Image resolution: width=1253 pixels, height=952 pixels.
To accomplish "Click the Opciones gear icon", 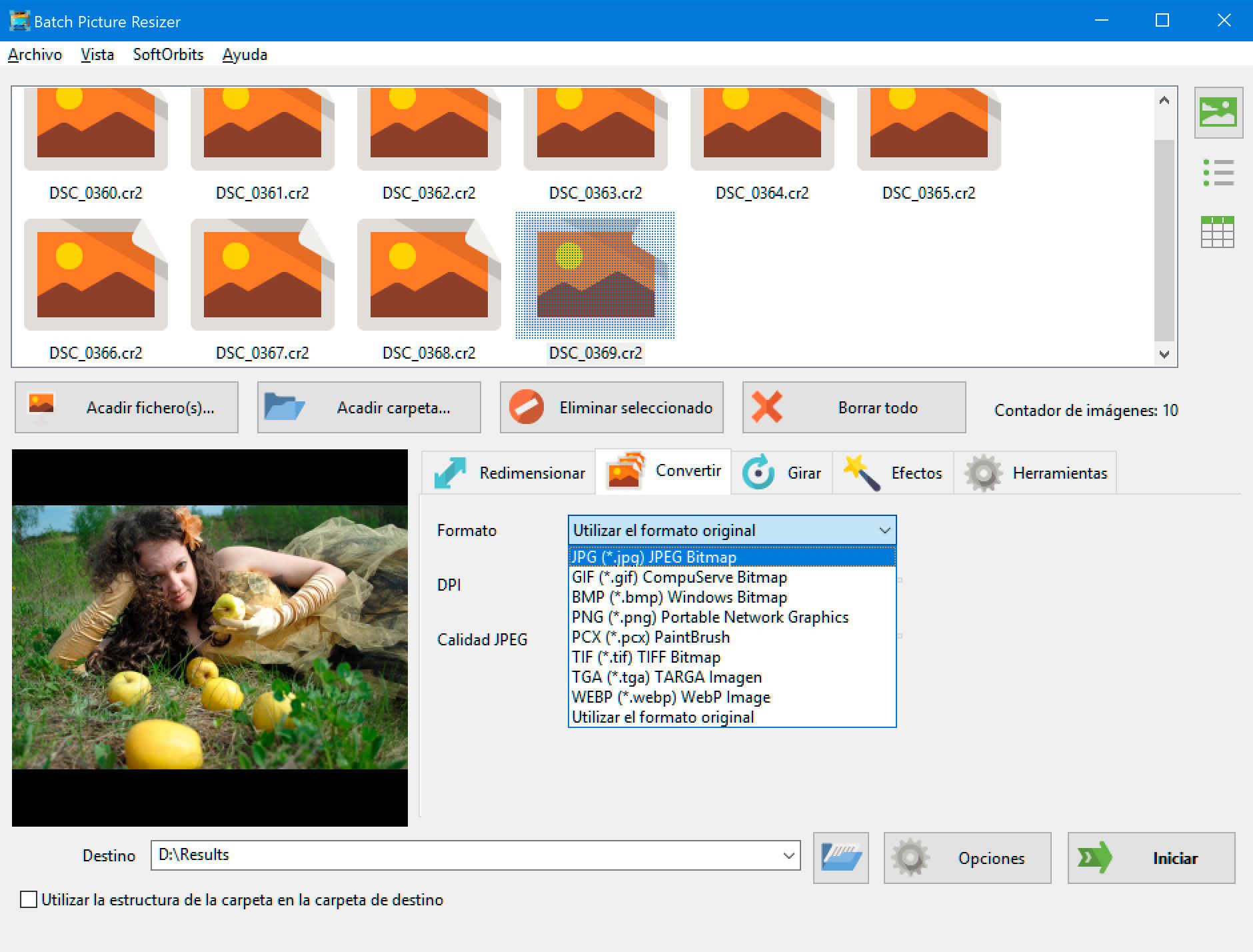I will point(911,857).
